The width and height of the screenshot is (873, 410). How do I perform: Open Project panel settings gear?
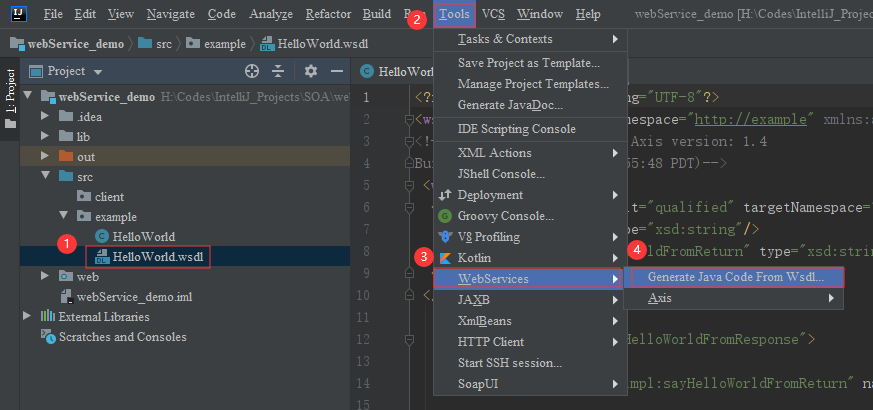(x=311, y=71)
